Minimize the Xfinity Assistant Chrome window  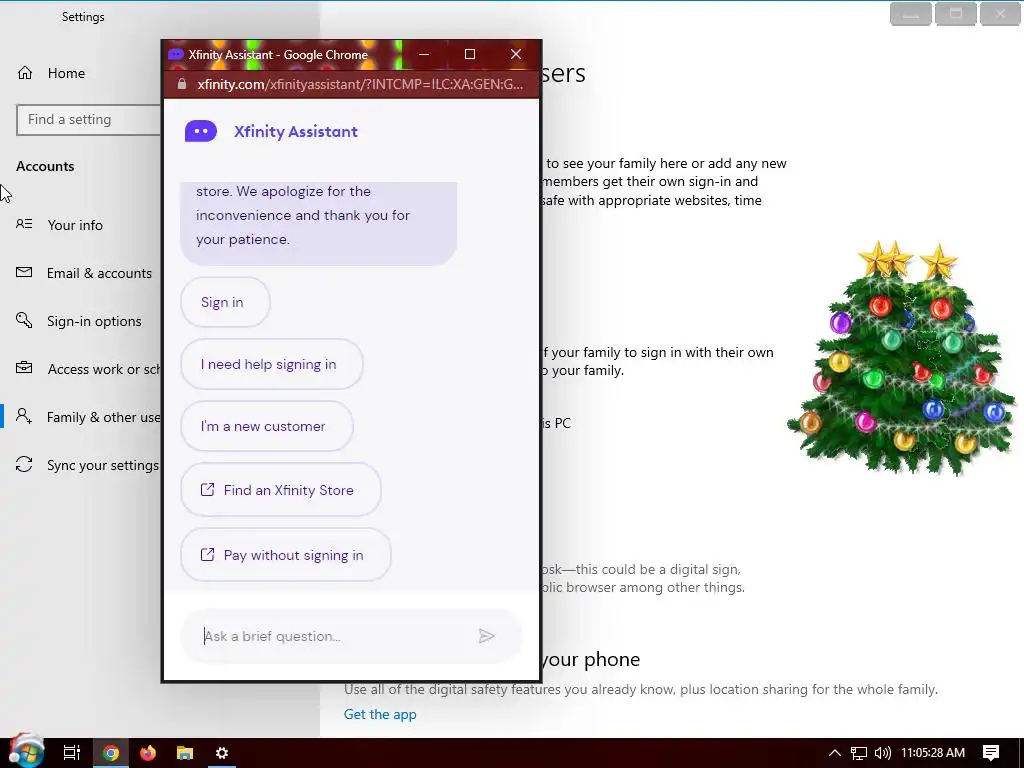[424, 54]
